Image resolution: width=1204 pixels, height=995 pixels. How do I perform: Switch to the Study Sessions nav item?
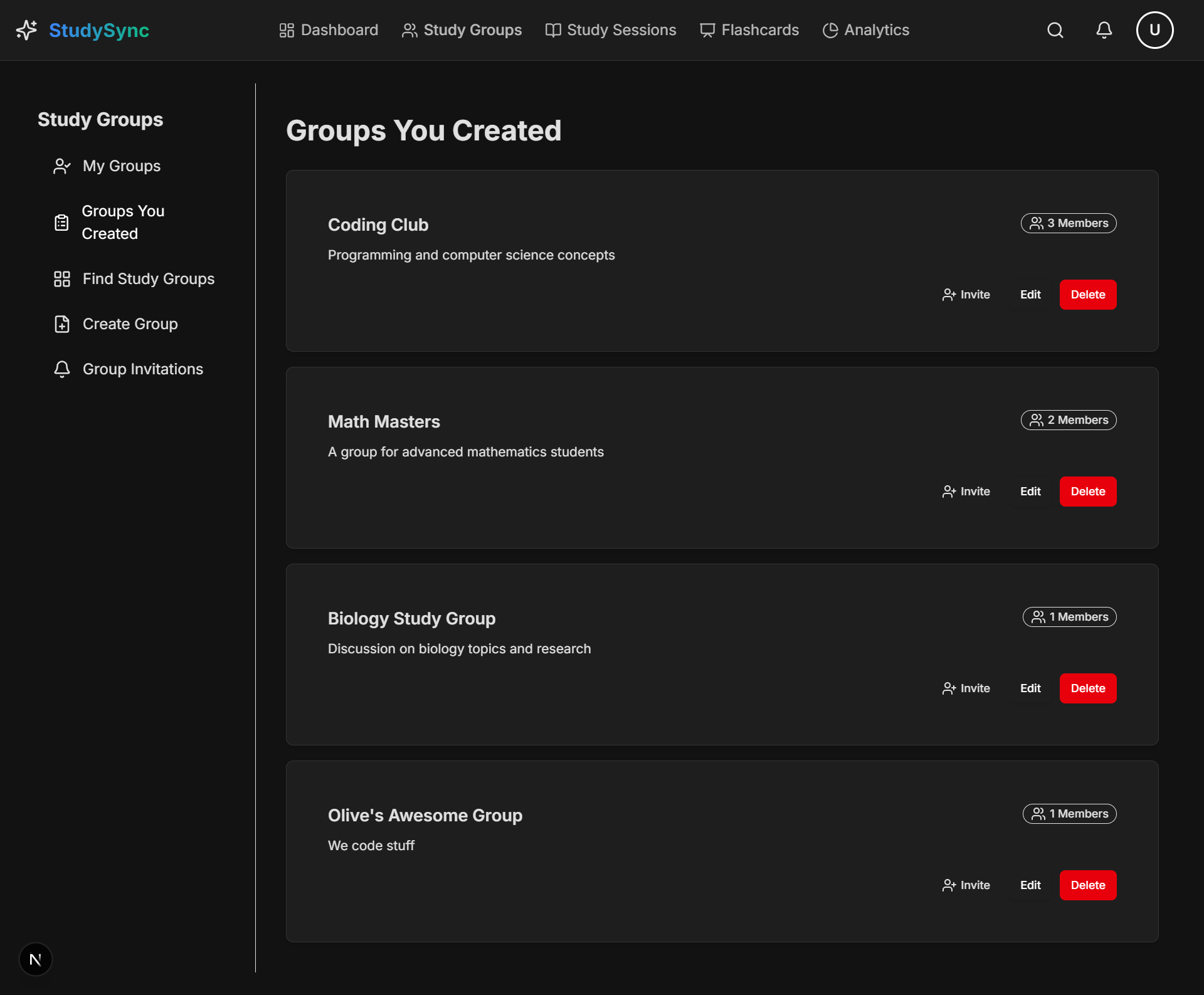(611, 30)
